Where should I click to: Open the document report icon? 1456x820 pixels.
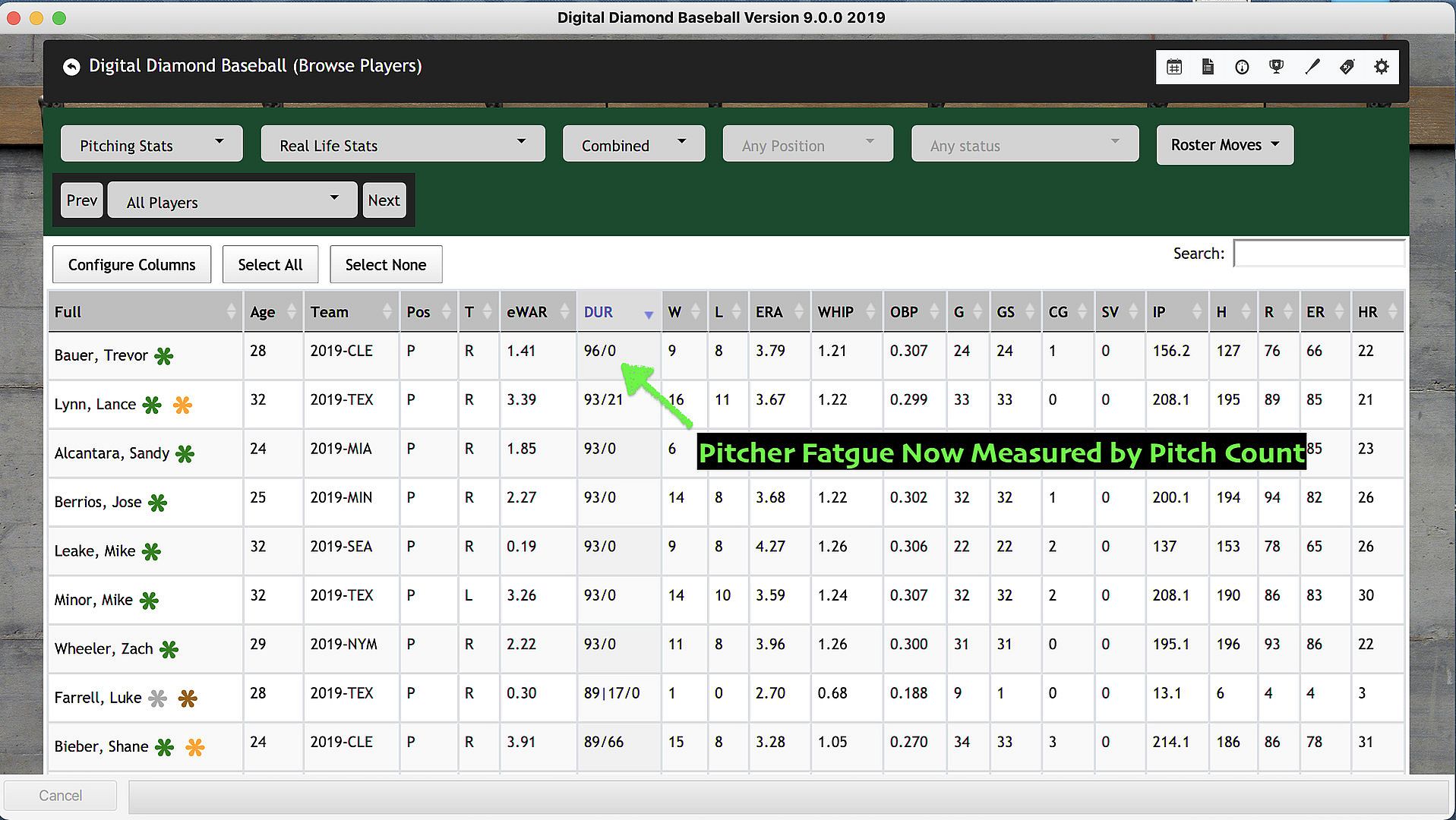pyautogui.click(x=1208, y=67)
